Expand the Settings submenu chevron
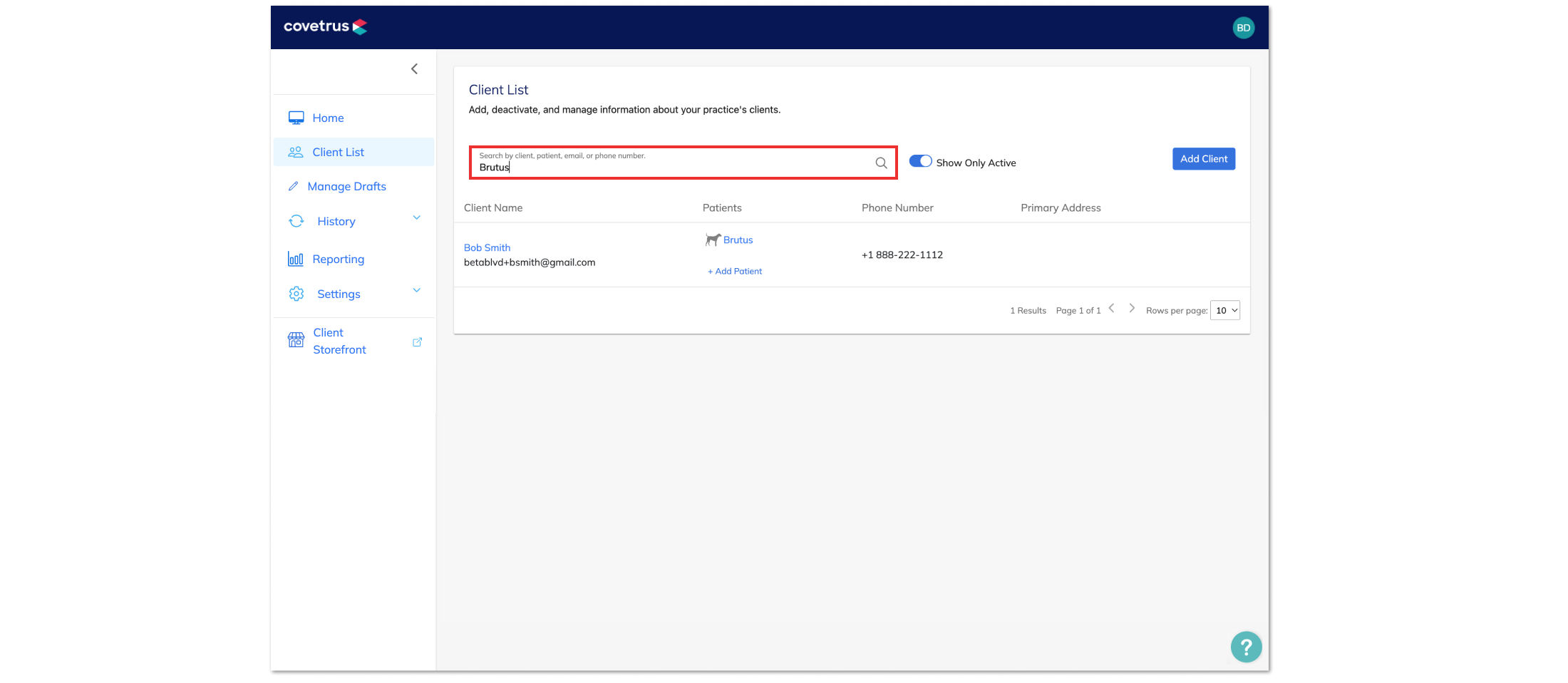This screenshot has width=1568, height=683. (417, 290)
